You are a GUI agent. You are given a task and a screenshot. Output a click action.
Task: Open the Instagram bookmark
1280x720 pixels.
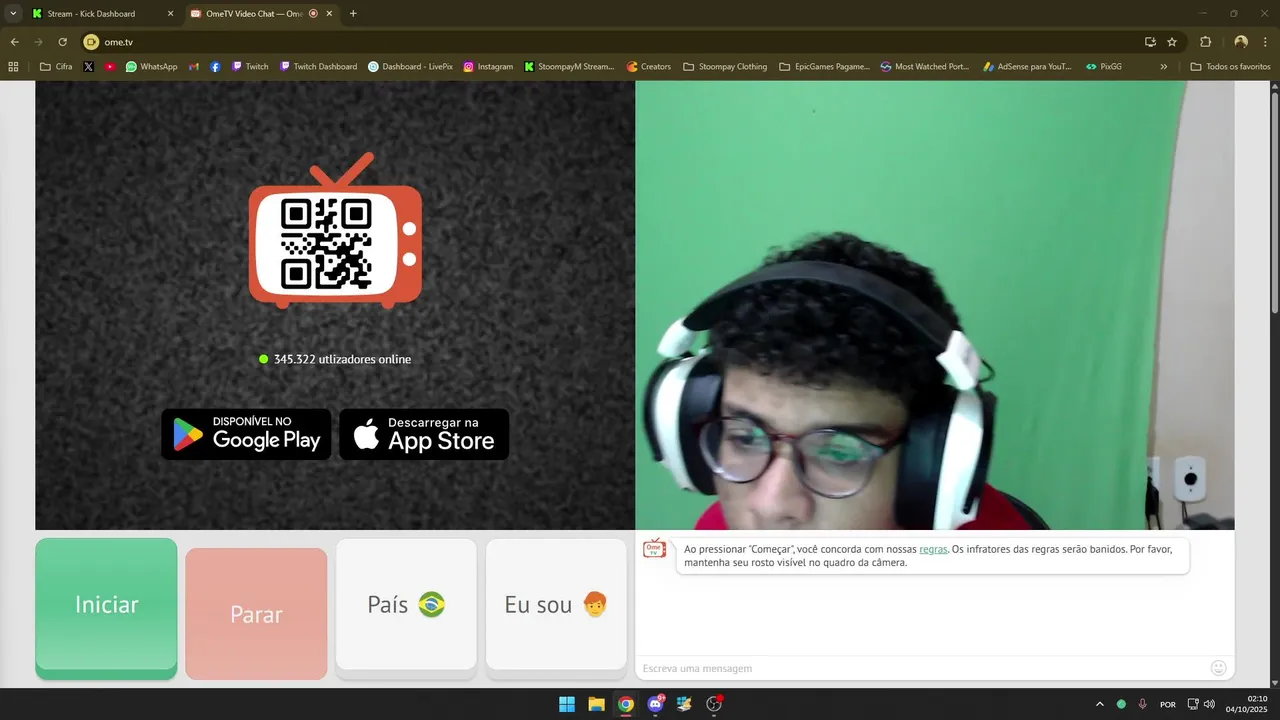488,67
